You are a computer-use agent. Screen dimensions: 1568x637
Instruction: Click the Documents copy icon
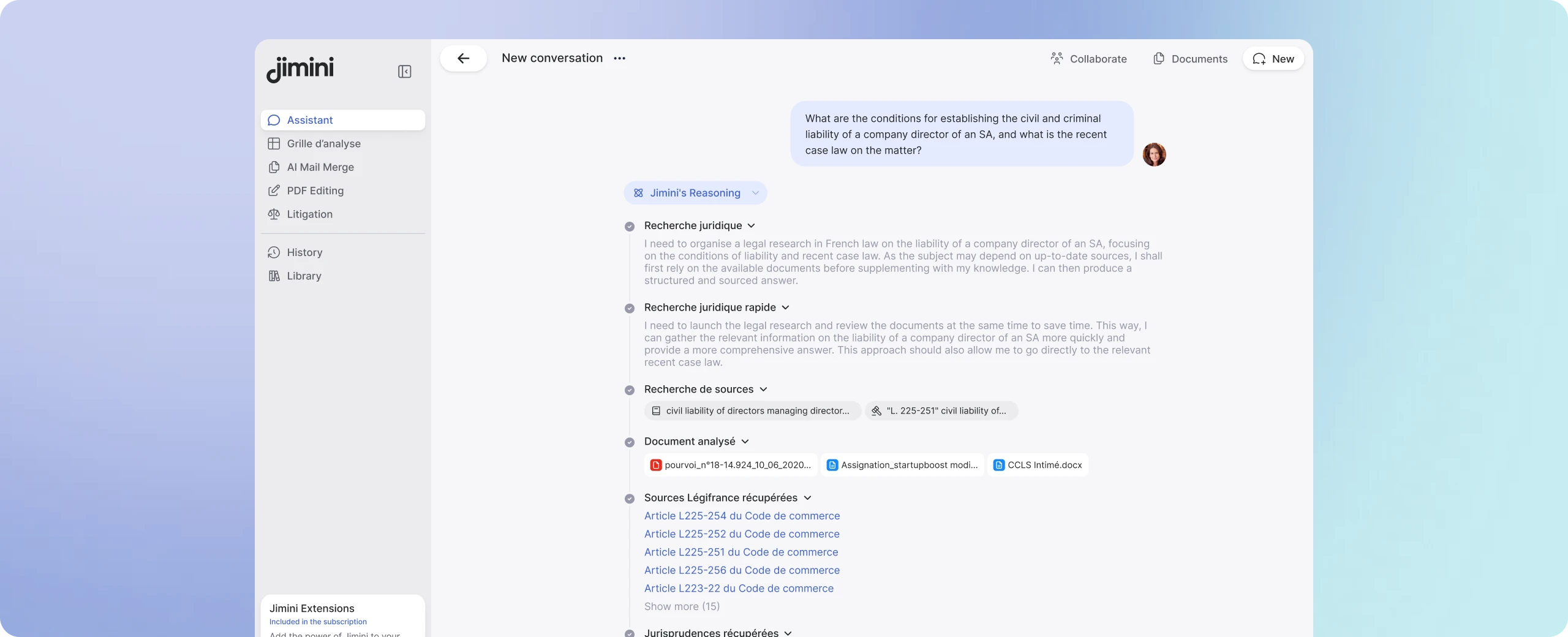pyautogui.click(x=1159, y=58)
